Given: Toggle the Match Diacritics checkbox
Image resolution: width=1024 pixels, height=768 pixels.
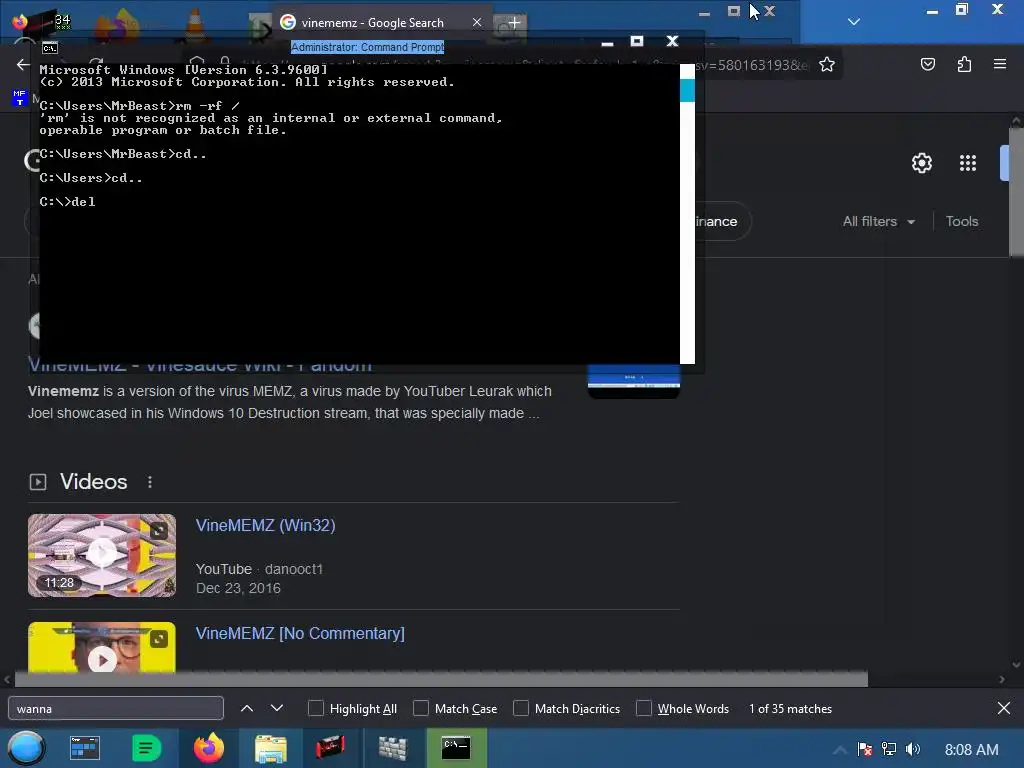Looking at the screenshot, I should pos(521,708).
